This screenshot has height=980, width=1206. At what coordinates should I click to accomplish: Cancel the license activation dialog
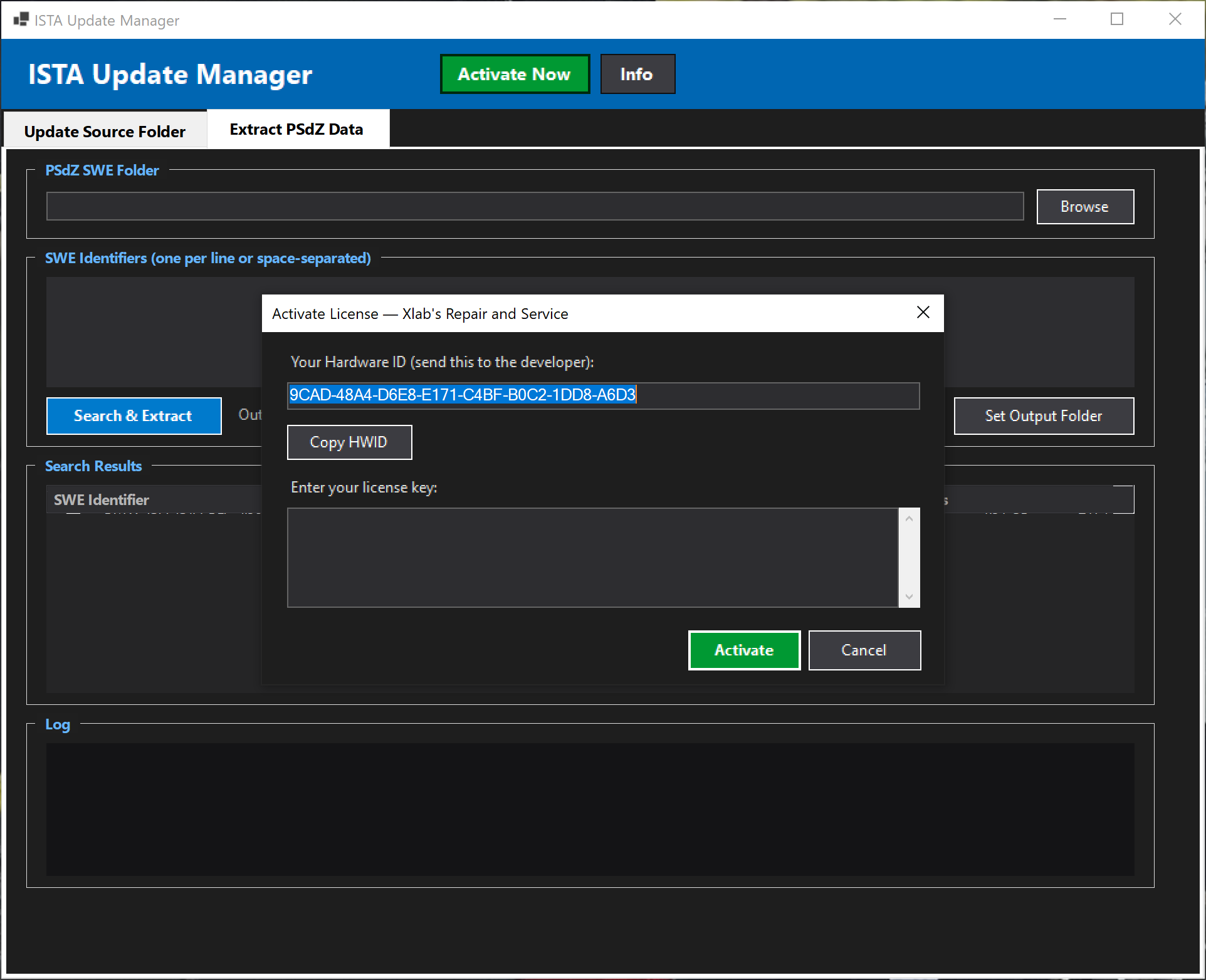[x=864, y=650]
